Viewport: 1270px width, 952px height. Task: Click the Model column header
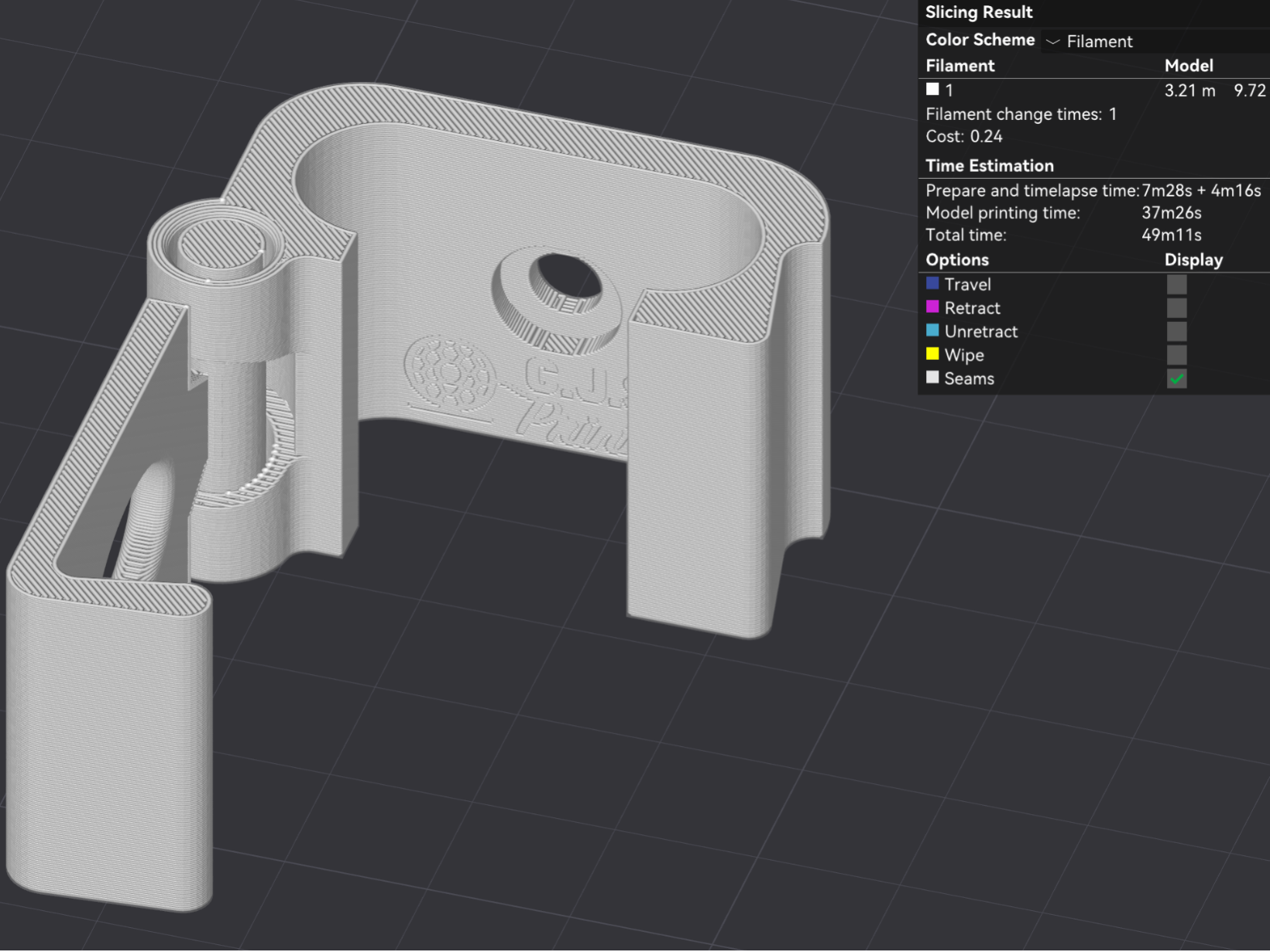tap(1189, 66)
